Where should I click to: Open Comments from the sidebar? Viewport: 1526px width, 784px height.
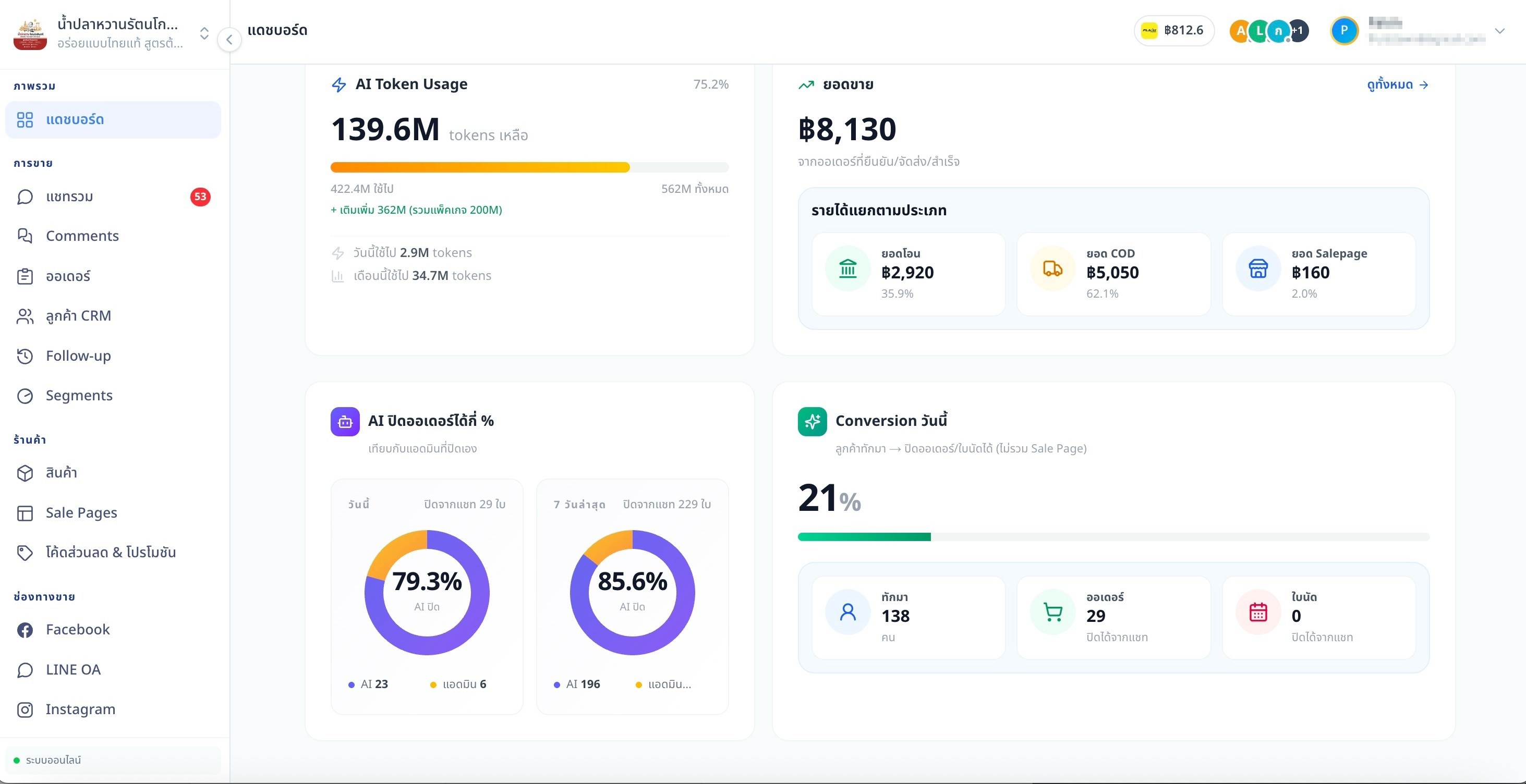(113, 236)
